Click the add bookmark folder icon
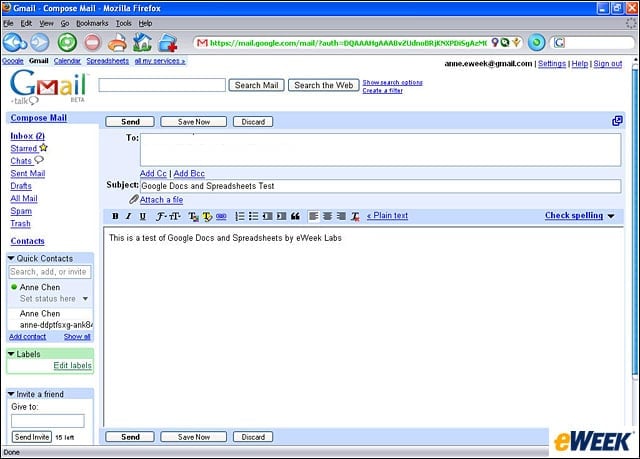This screenshot has width=640, height=459. click(x=167, y=43)
